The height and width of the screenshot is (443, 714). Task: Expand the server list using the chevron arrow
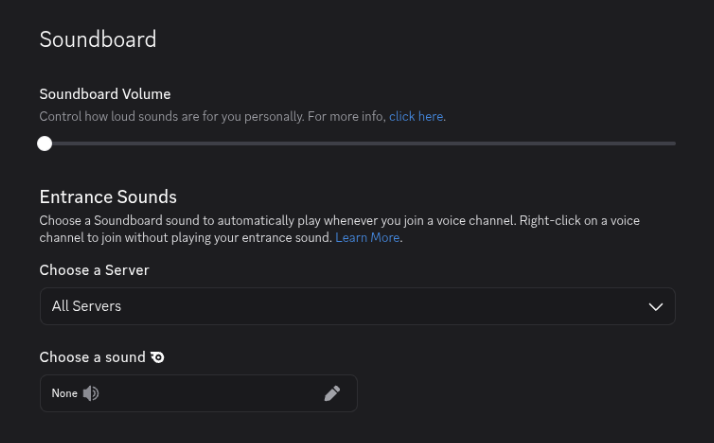click(x=656, y=306)
